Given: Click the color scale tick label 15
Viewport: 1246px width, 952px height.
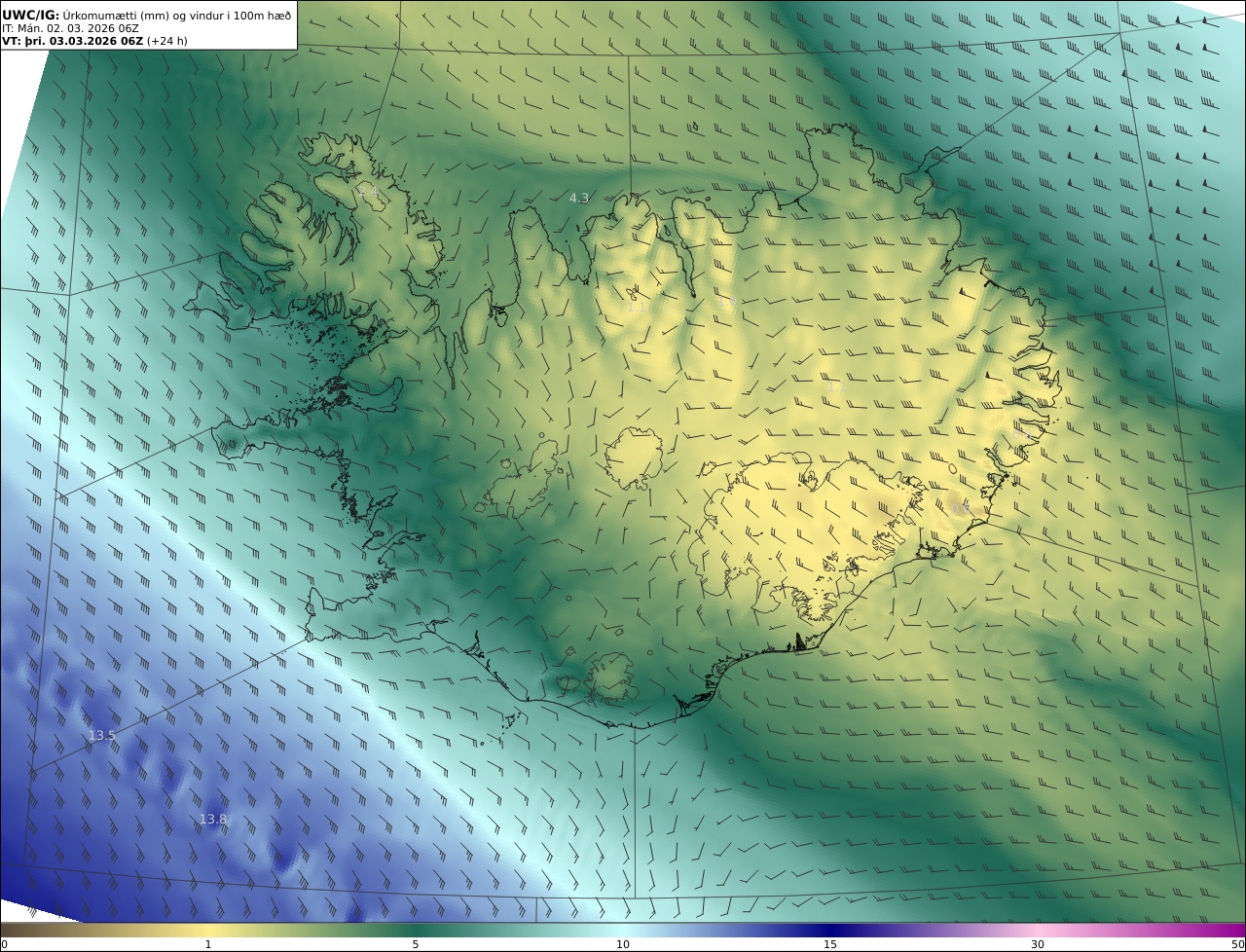Looking at the screenshot, I should tap(830, 944).
